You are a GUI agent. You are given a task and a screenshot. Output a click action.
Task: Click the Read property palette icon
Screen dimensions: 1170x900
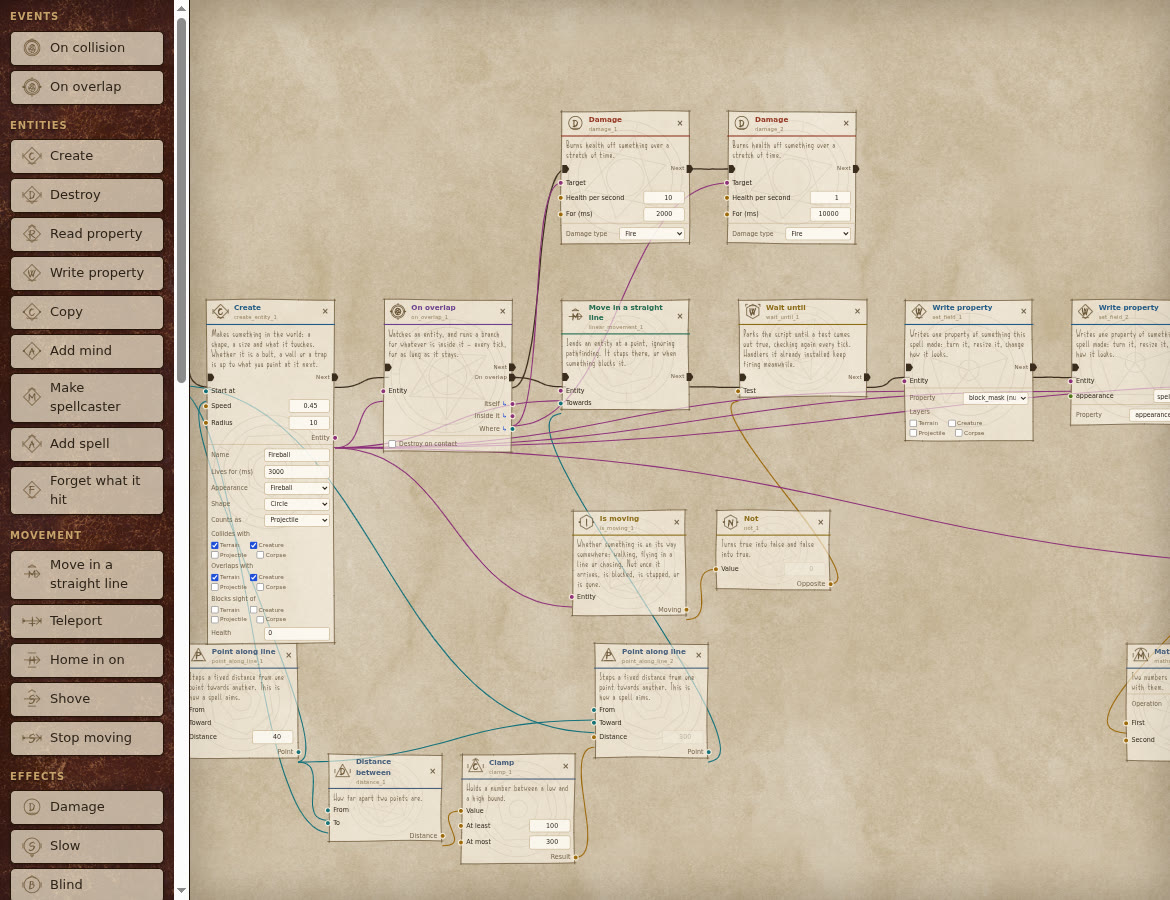pos(32,234)
